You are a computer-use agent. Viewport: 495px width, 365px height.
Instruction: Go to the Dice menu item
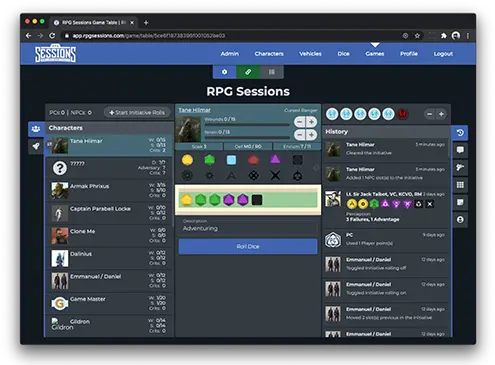point(343,54)
